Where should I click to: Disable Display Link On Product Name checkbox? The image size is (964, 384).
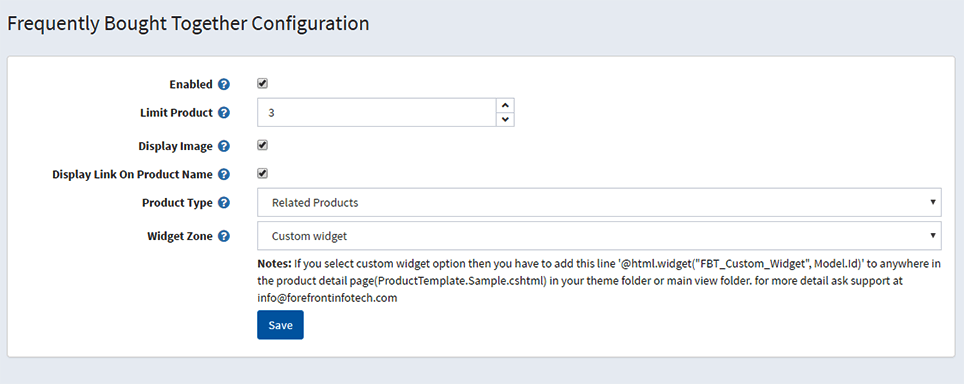[x=262, y=173]
